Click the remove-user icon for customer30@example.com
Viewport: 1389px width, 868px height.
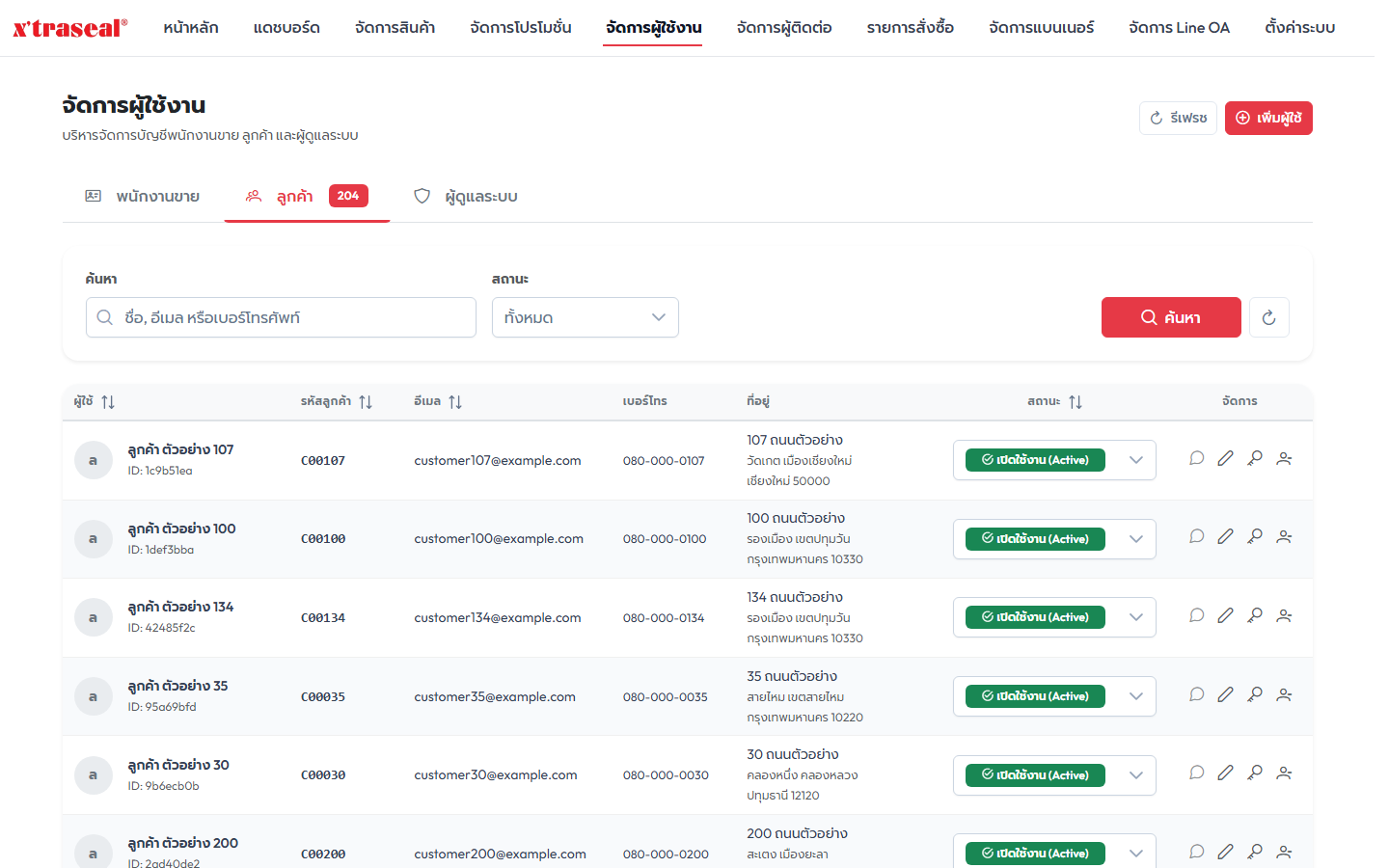pyautogui.click(x=1284, y=773)
